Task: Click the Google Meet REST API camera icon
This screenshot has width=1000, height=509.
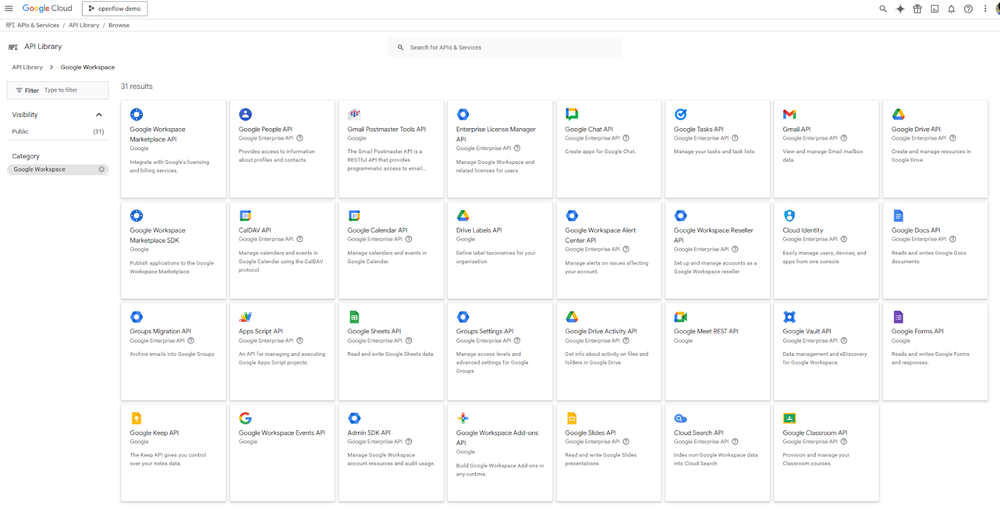Action: (x=680, y=317)
